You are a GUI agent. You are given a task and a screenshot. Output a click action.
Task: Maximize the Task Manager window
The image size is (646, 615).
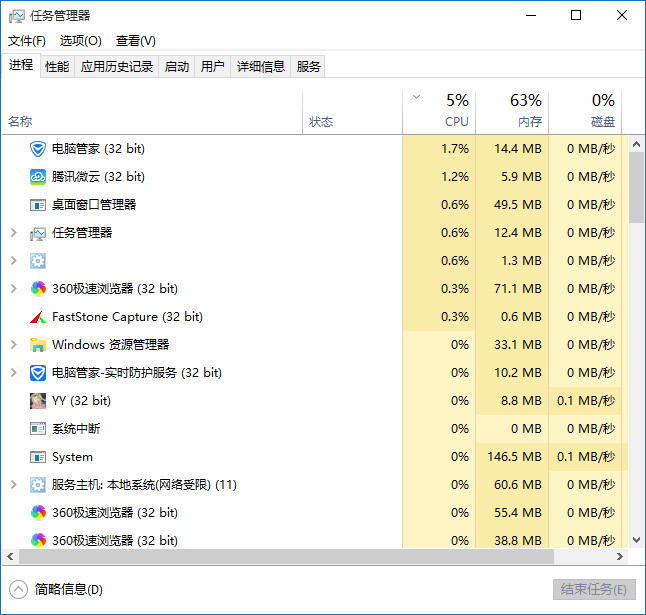coord(576,16)
